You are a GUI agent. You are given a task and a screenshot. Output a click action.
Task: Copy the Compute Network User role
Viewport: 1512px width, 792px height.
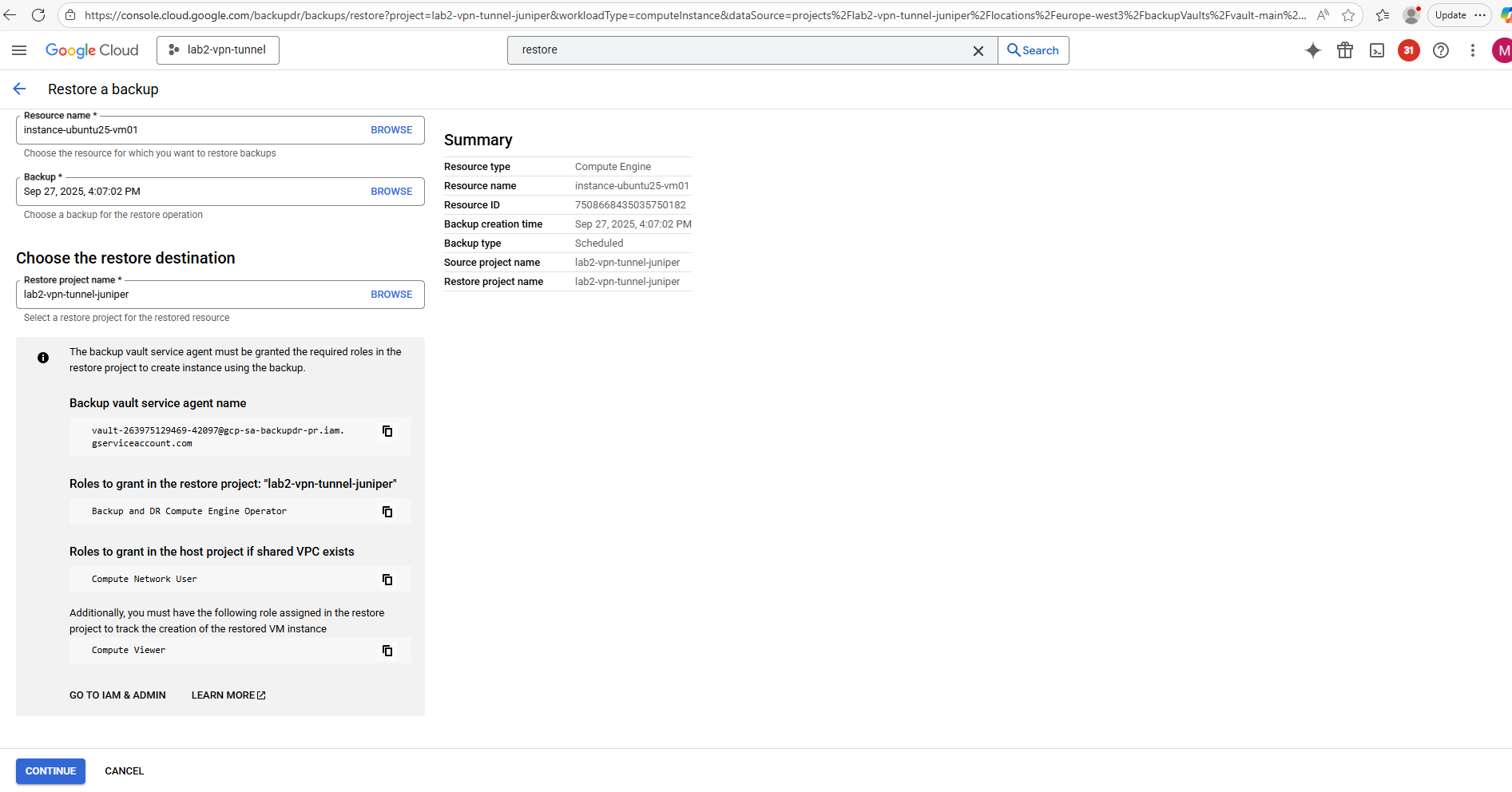387,580
